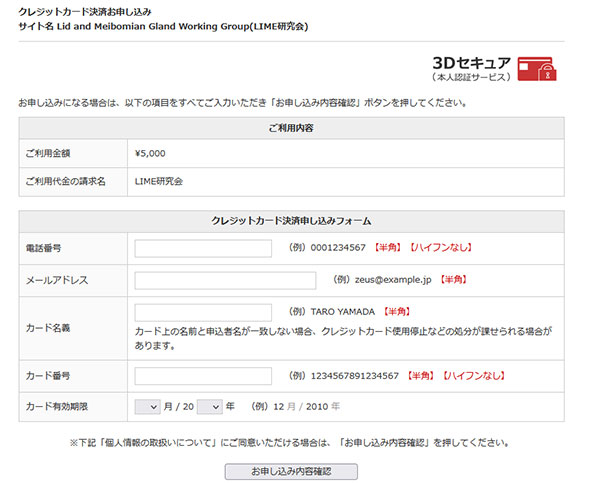
Task: Click the zeus@example.jp example text
Action: 393,280
